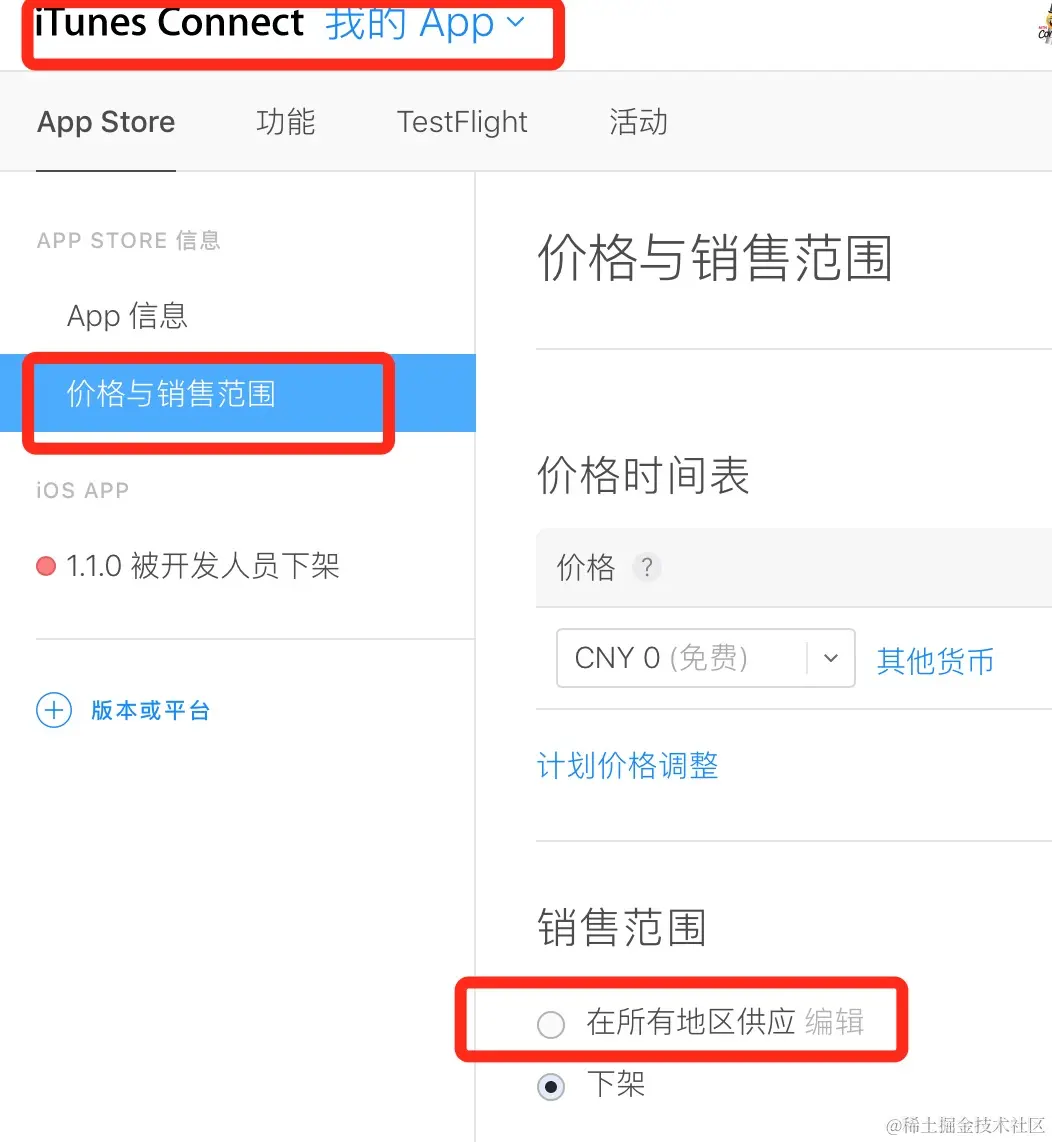The image size is (1052, 1142).
Task: Select App 信息 in the sidebar
Action: 127,316
